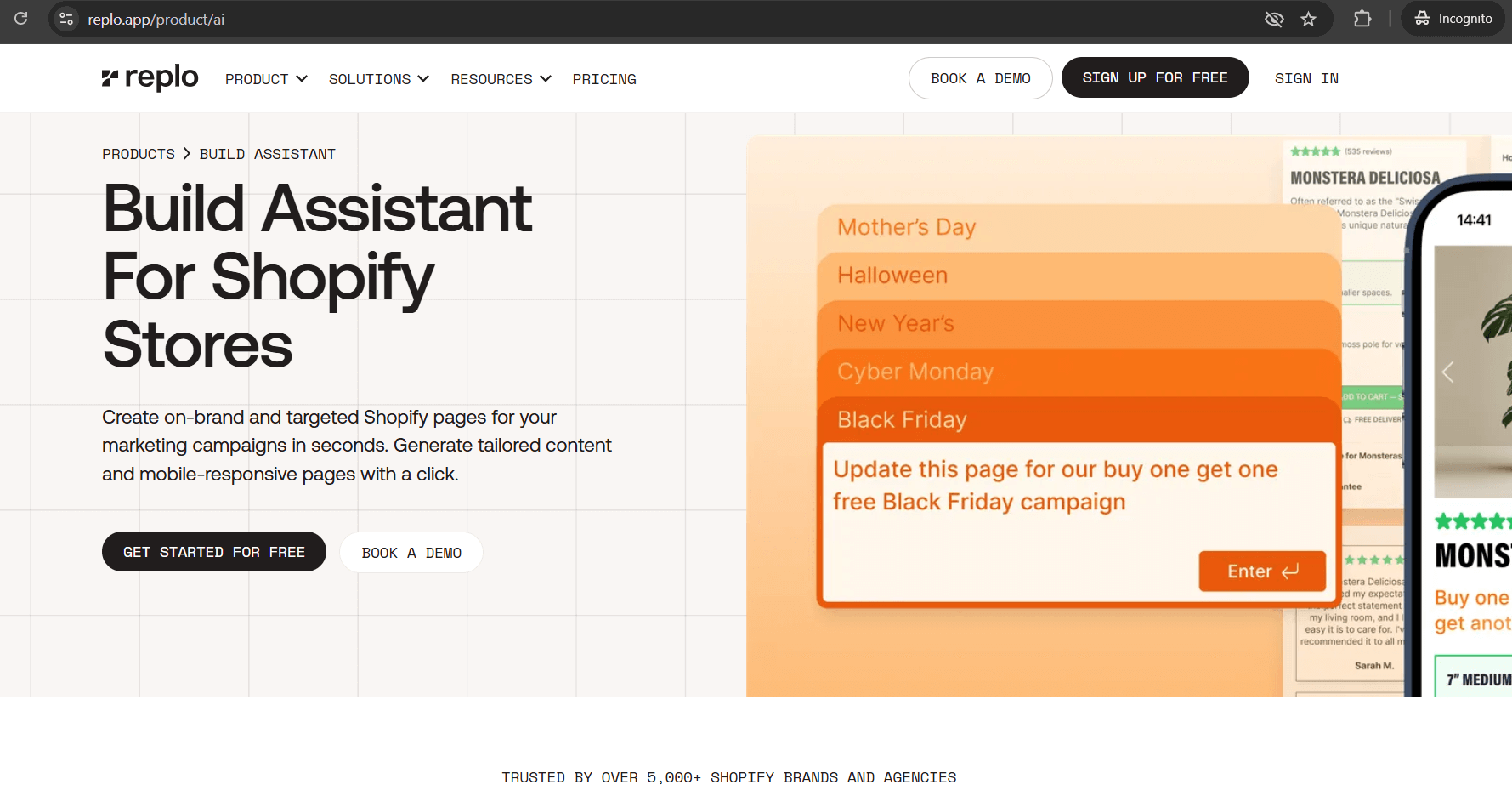Expand the Product dropdown menu

[265, 79]
